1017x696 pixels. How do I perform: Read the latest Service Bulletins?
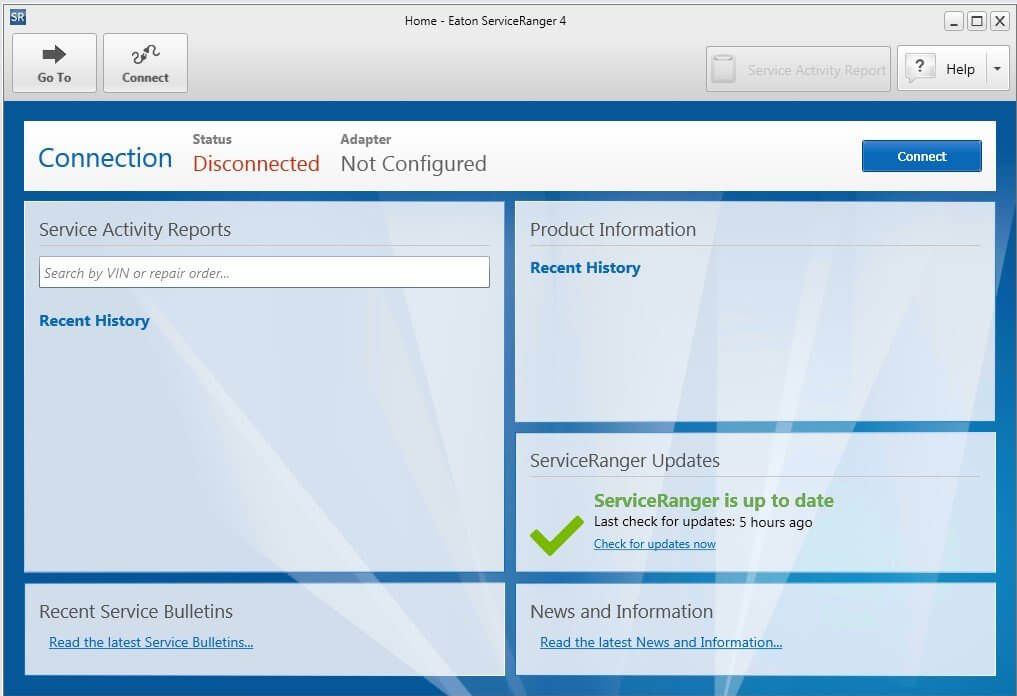tap(151, 642)
